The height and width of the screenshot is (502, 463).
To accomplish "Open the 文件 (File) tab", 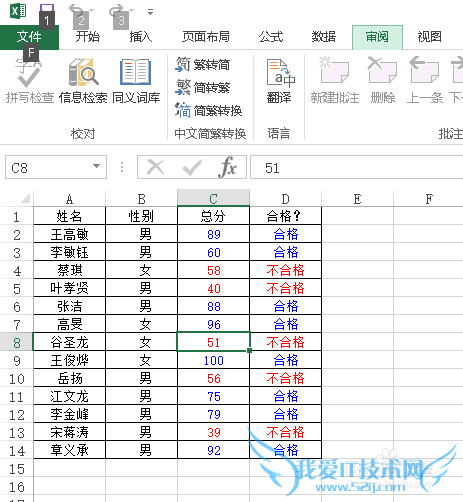I will (x=29, y=37).
